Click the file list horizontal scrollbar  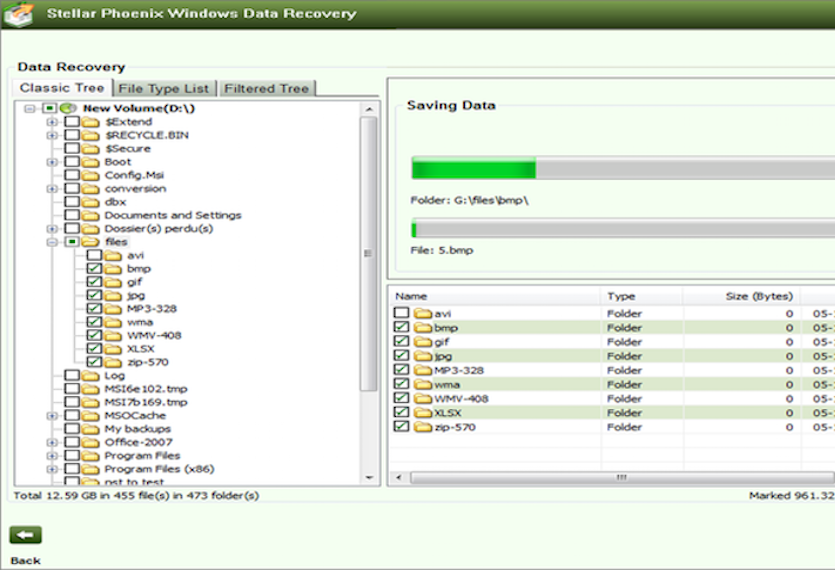pyautogui.click(x=622, y=477)
